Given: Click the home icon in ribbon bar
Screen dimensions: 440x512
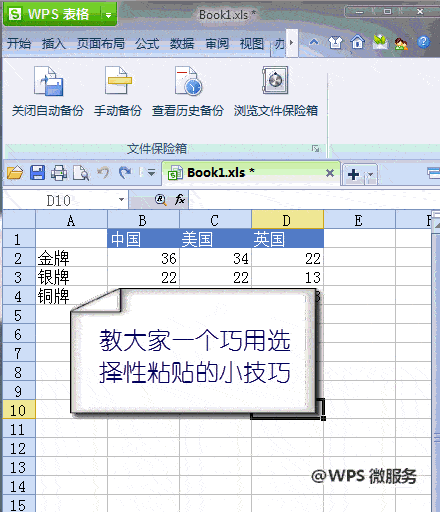Looking at the screenshot, I should click(358, 42).
